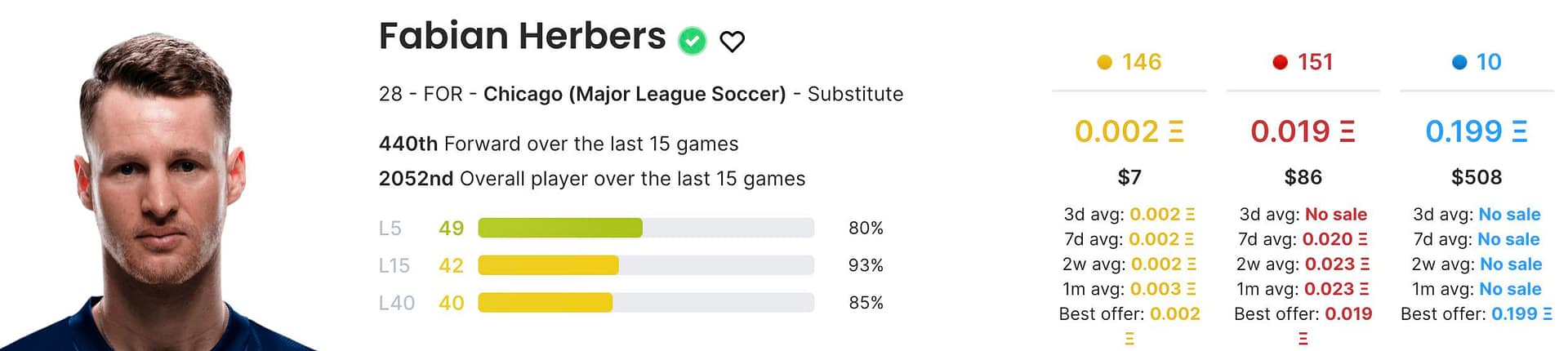Screen dimensions: 1568x351
Task: Click the red 0.019 Ethereum symbol
Action: point(1347,132)
